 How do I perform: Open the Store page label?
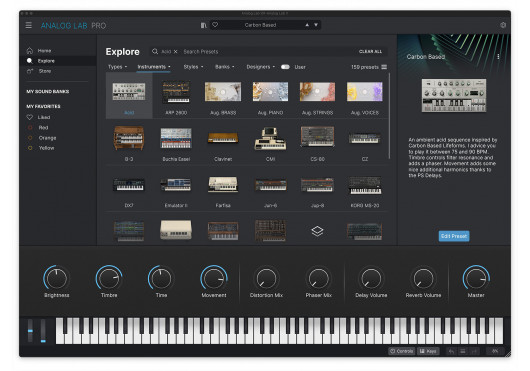pos(45,71)
